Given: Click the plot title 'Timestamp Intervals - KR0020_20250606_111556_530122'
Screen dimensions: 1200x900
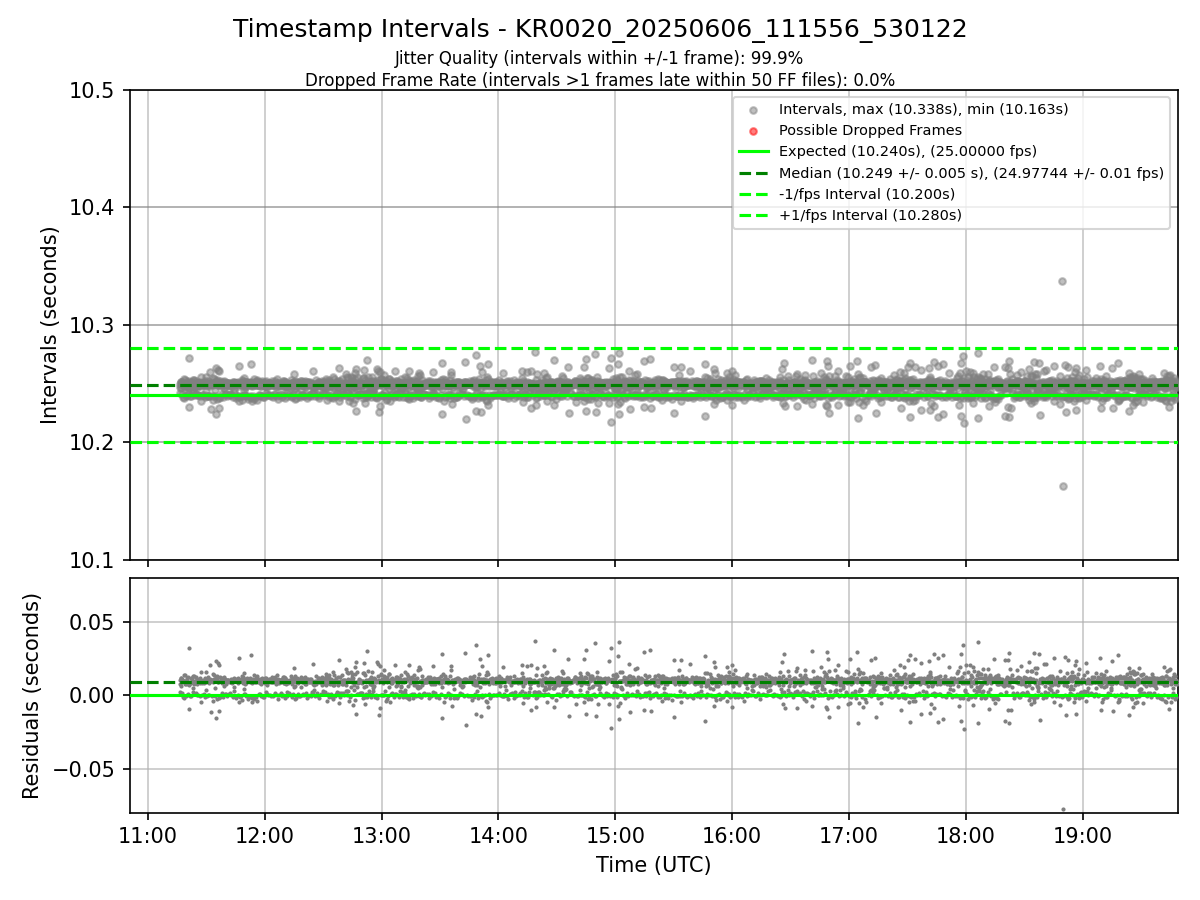Looking at the screenshot, I should coord(600,29).
